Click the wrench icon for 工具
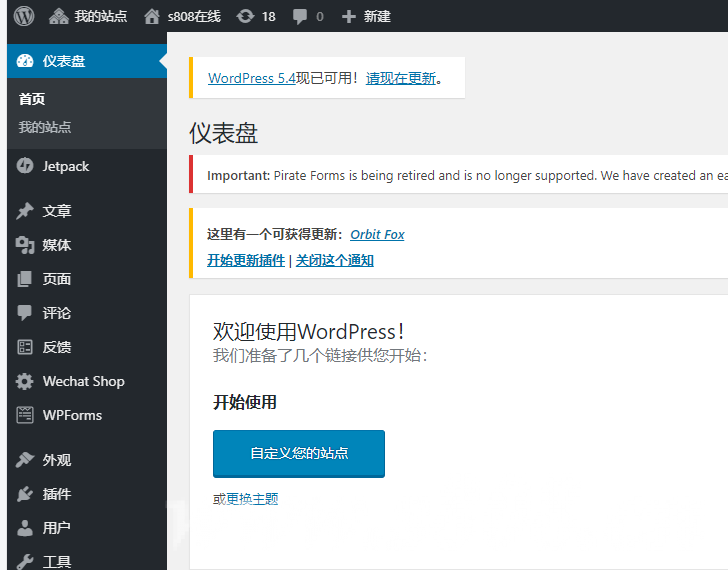 point(25,562)
